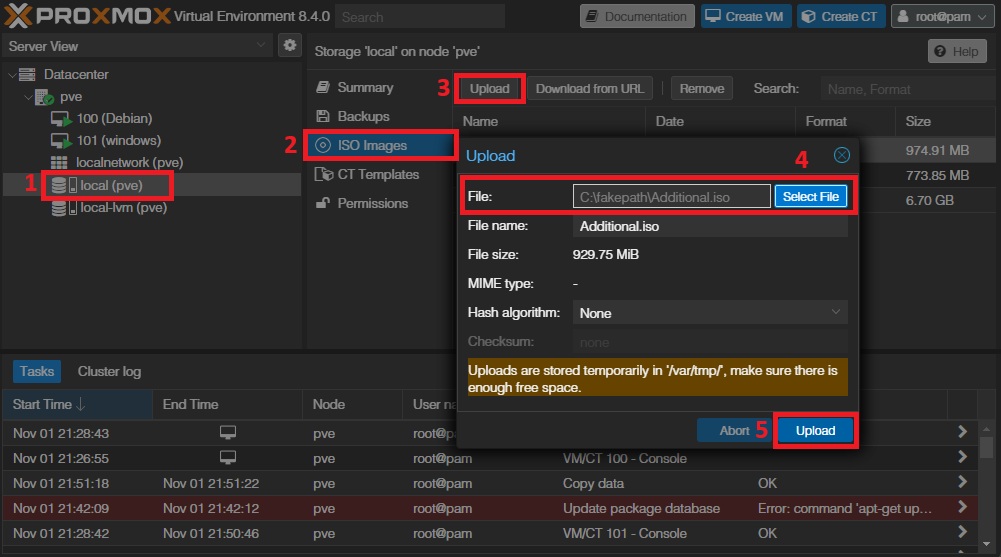Screen dimensions: 1001x557
Task: Open details arrow for Copy data task
Action: pos(962,482)
